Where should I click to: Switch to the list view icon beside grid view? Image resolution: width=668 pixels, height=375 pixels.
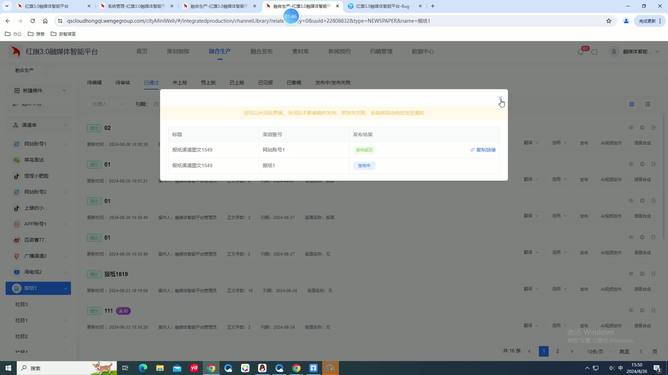(648, 104)
